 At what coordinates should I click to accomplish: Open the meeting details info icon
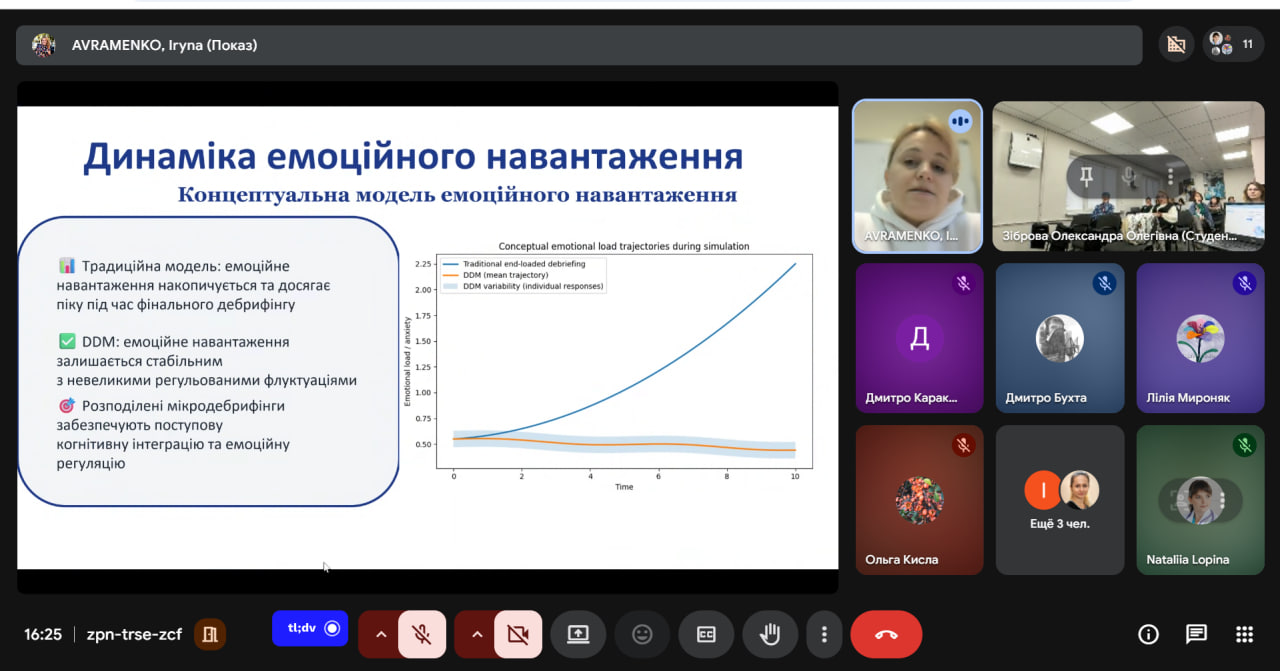pyautogui.click(x=1148, y=634)
